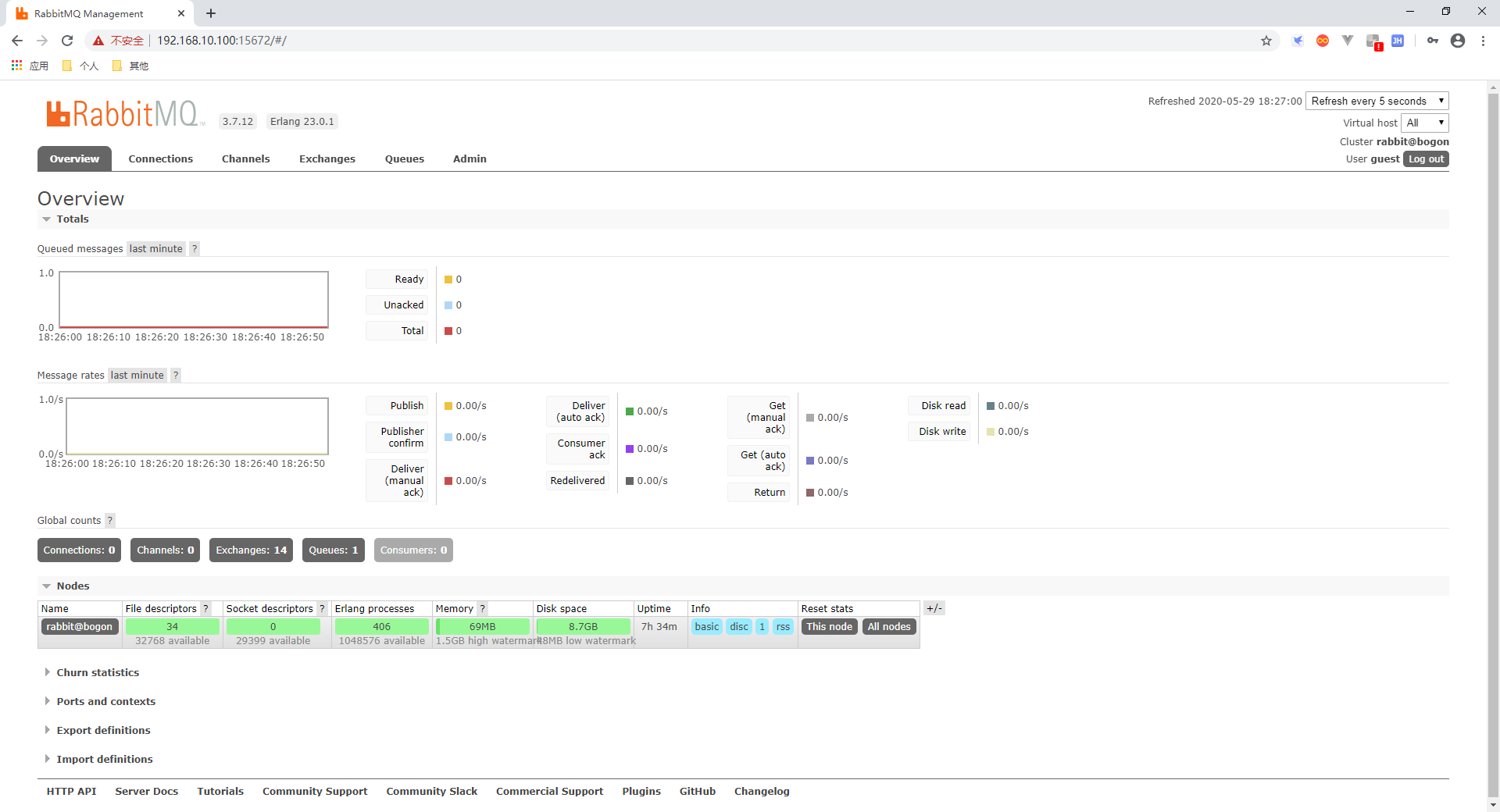Open the refresh interval dropdown
This screenshot has width=1500, height=812.
(1377, 101)
